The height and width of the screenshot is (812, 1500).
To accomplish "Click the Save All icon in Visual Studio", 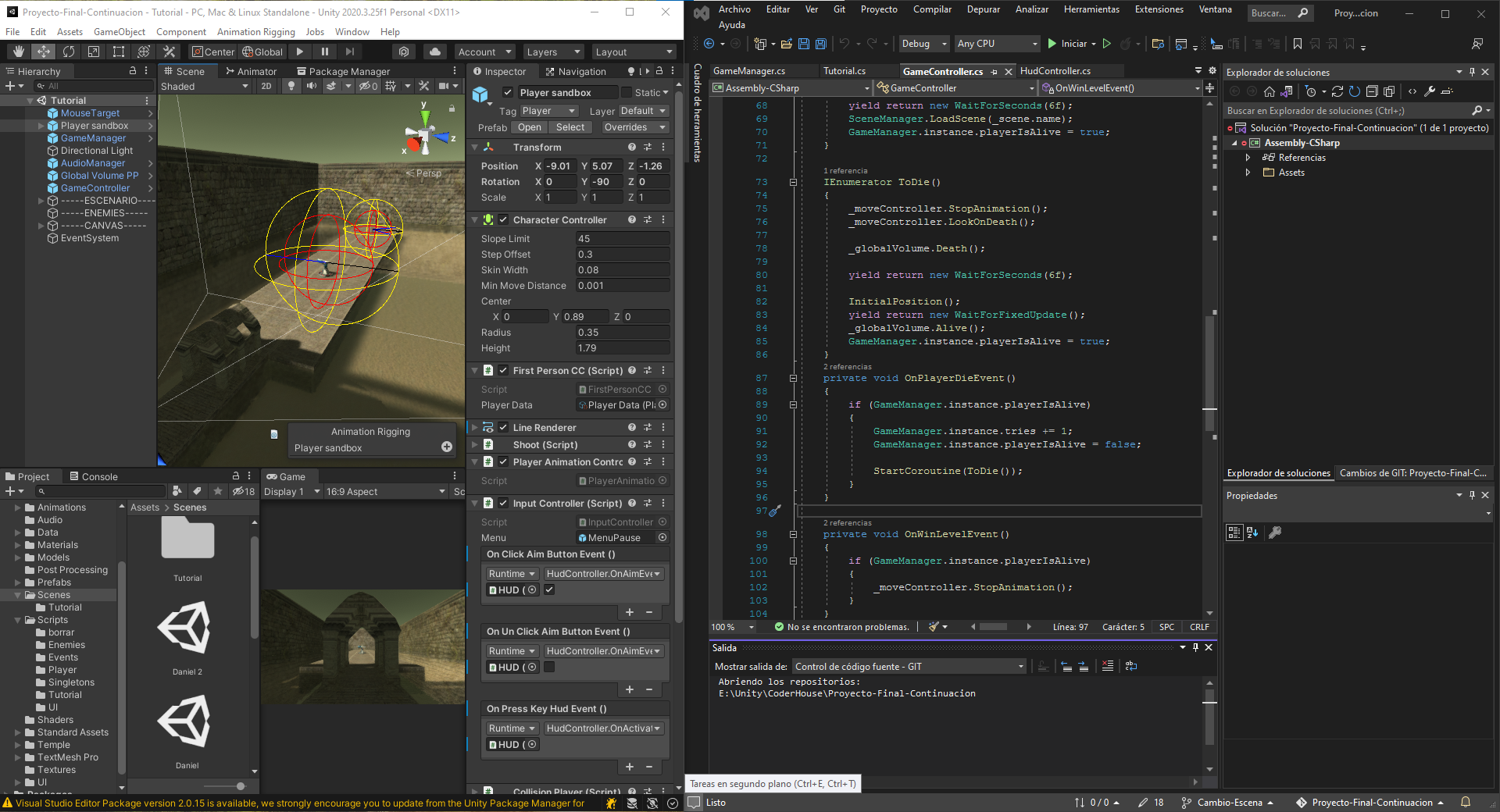I will pyautogui.click(x=820, y=44).
